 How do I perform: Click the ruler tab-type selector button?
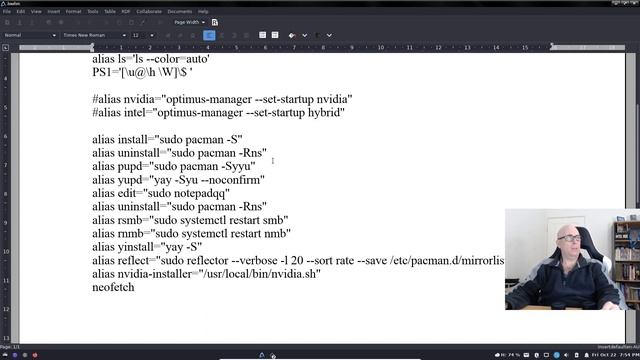tap(5, 48)
